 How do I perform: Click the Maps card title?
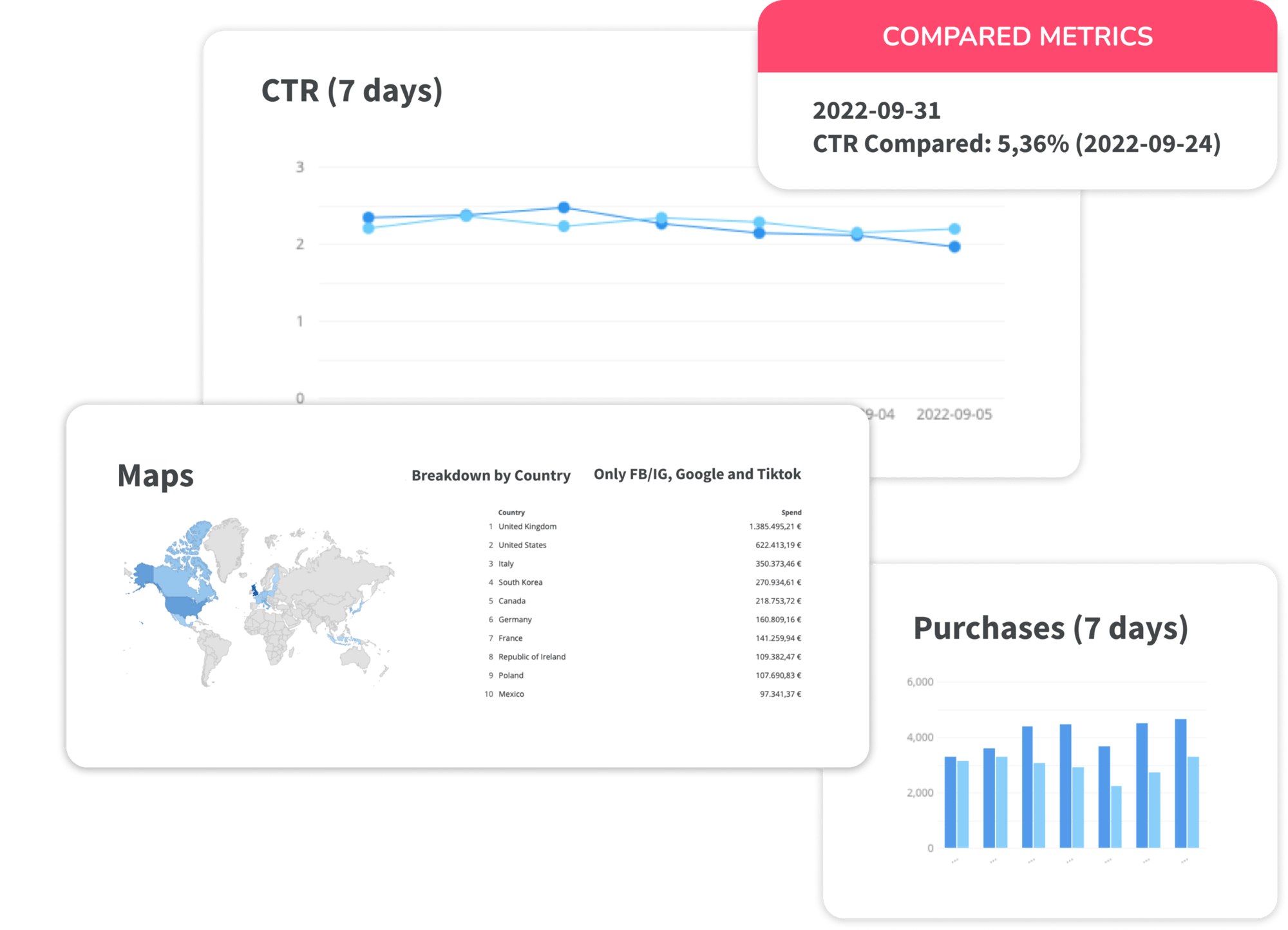pyautogui.click(x=155, y=476)
